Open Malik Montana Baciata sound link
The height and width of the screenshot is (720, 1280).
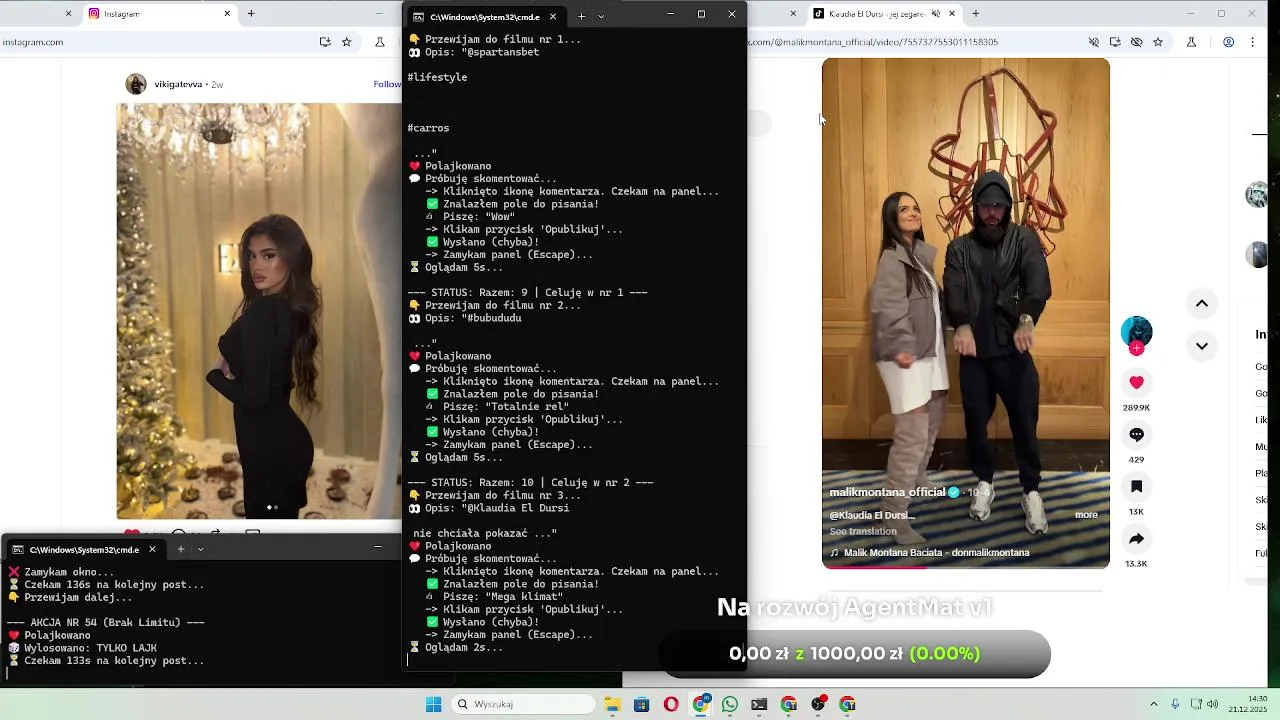[x=936, y=552]
